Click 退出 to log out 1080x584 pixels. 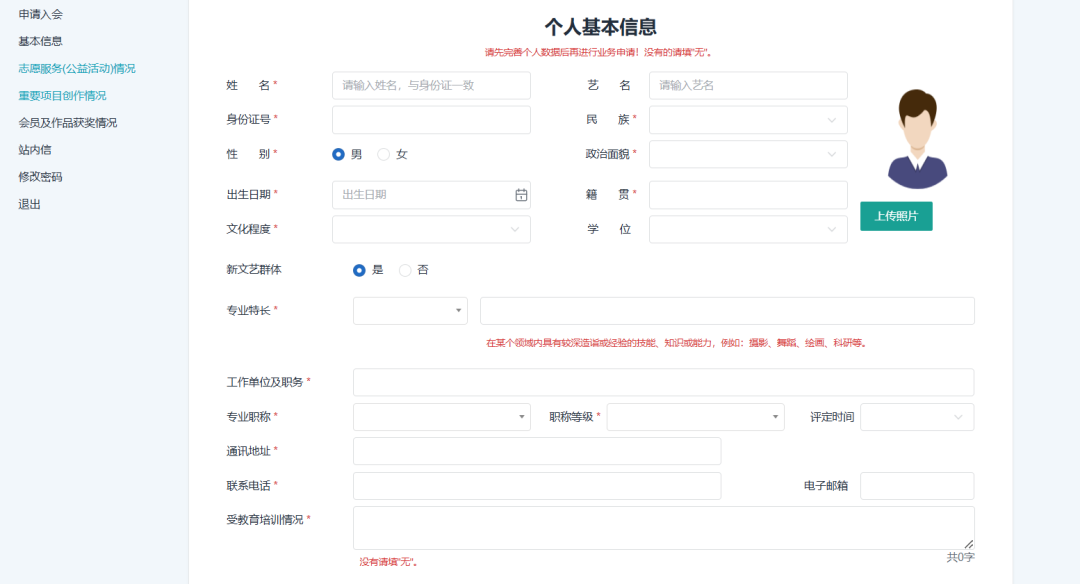29,204
